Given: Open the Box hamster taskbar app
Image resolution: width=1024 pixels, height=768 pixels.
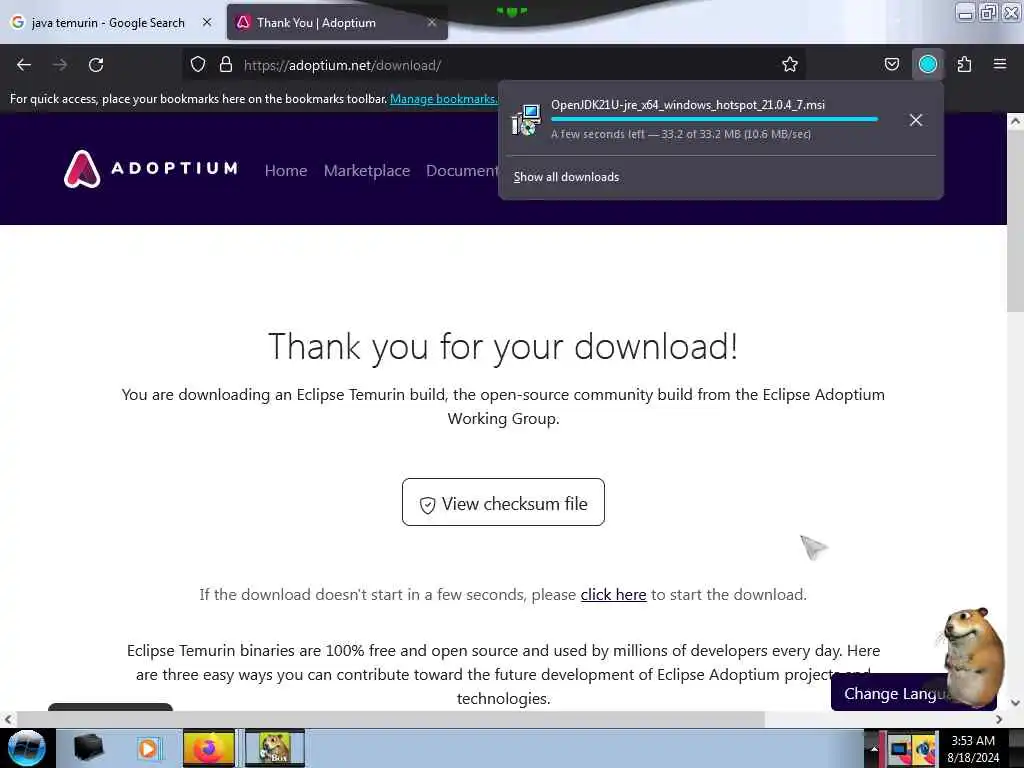Looking at the screenshot, I should tap(275, 748).
